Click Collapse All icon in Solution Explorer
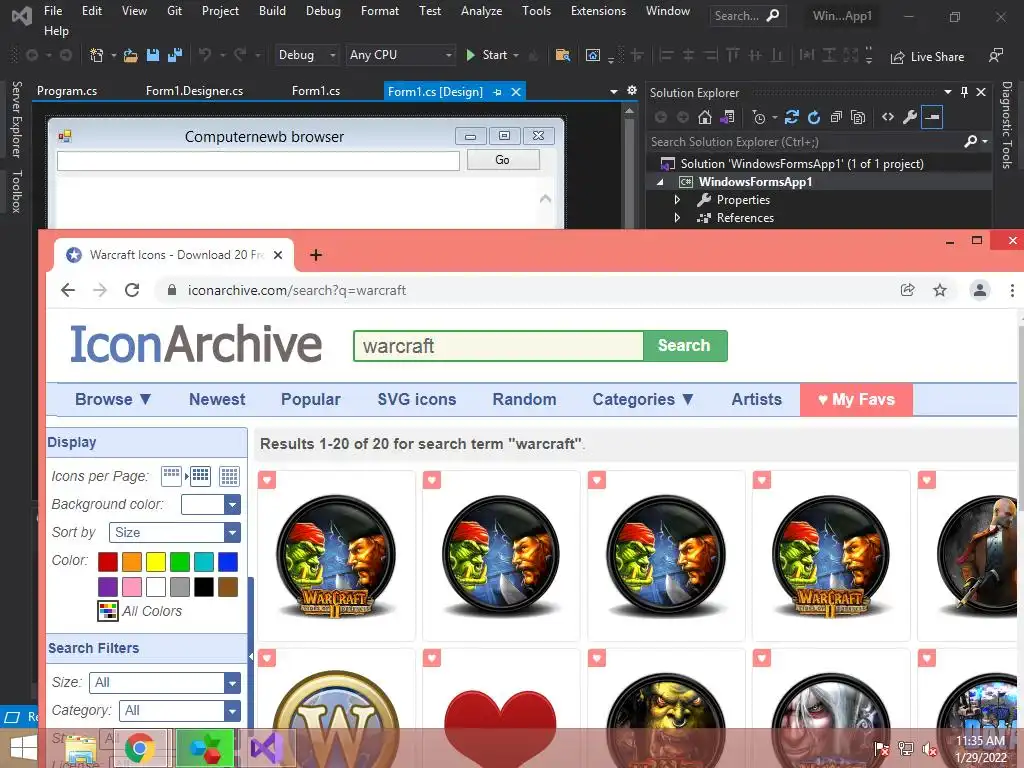 [x=836, y=118]
